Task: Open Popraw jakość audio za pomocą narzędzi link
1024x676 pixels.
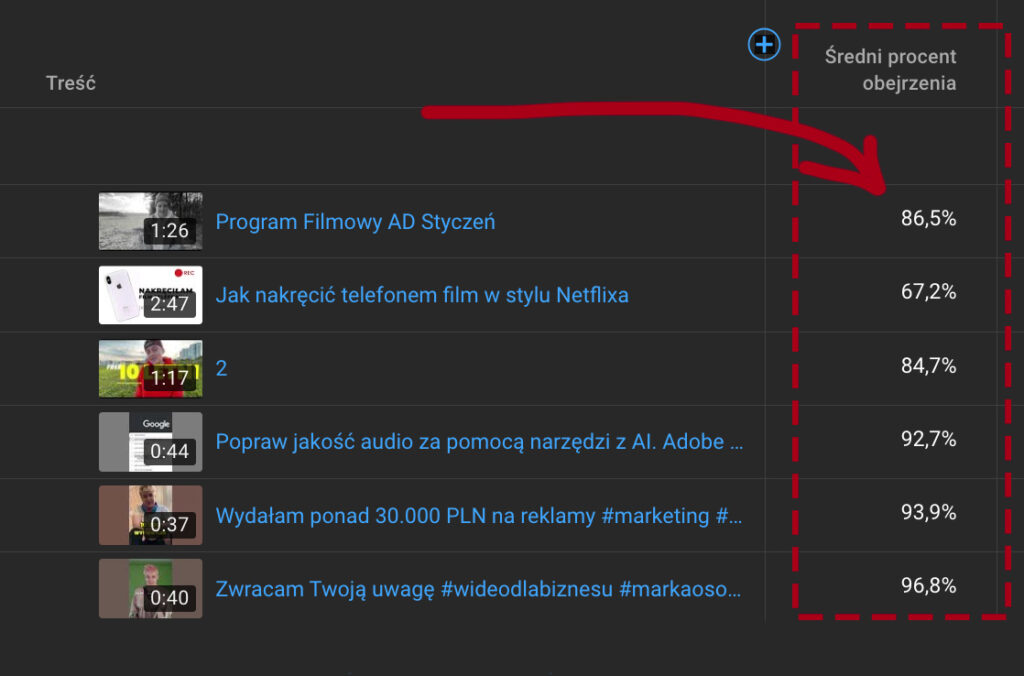Action: [479, 442]
